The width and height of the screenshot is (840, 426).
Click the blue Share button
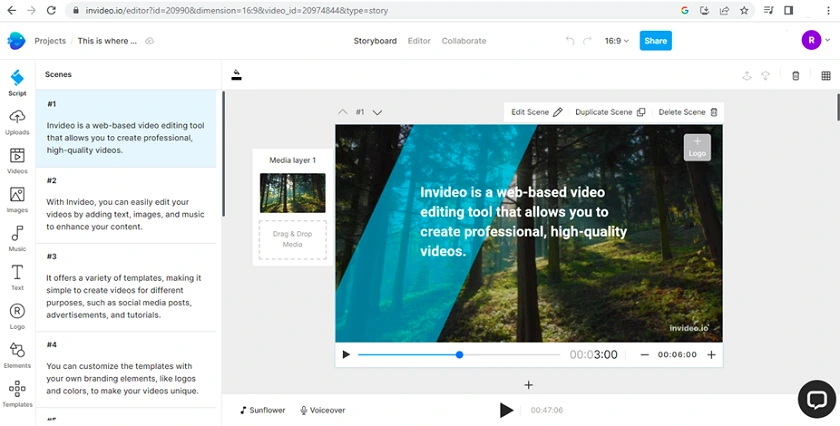tap(656, 41)
